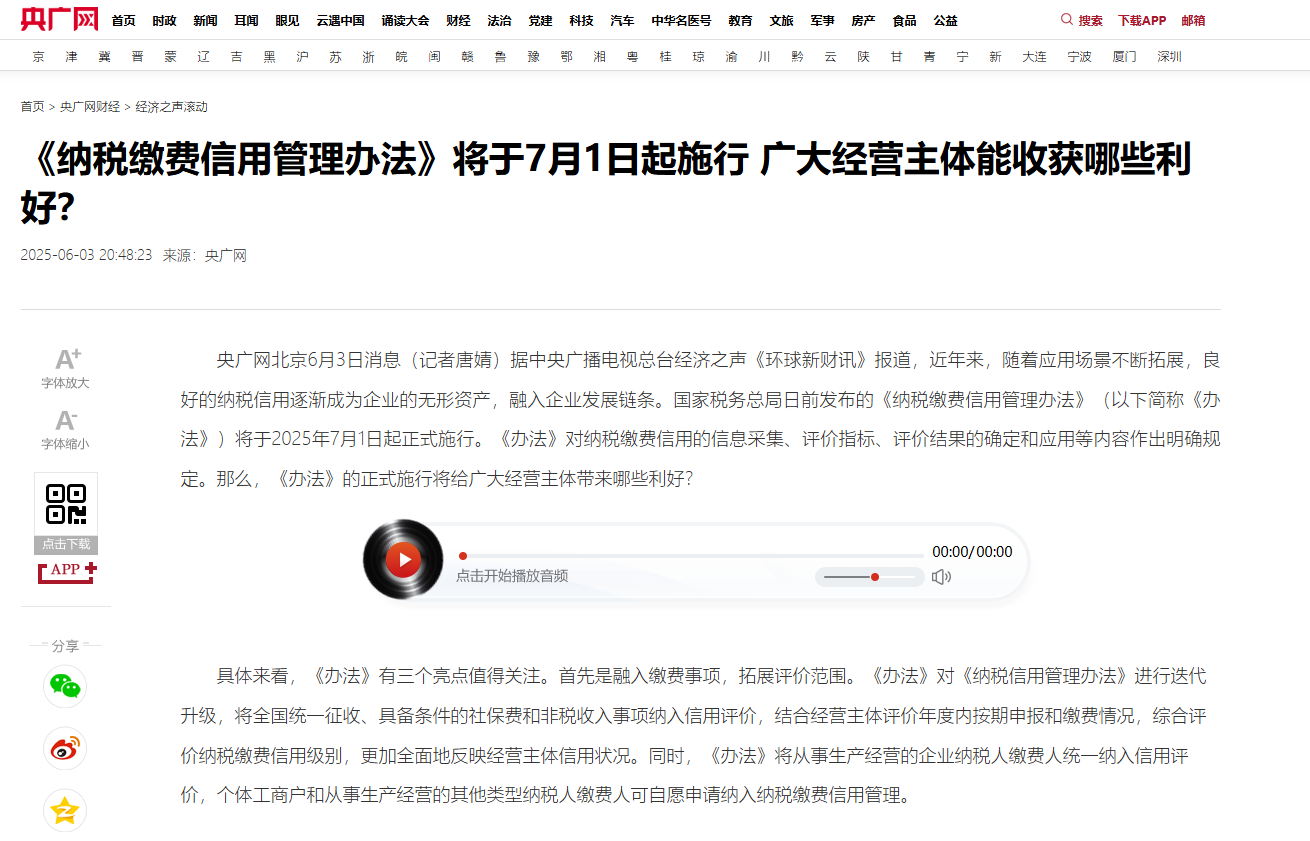
Task: Decrease font size with A- icon
Action: 66,421
